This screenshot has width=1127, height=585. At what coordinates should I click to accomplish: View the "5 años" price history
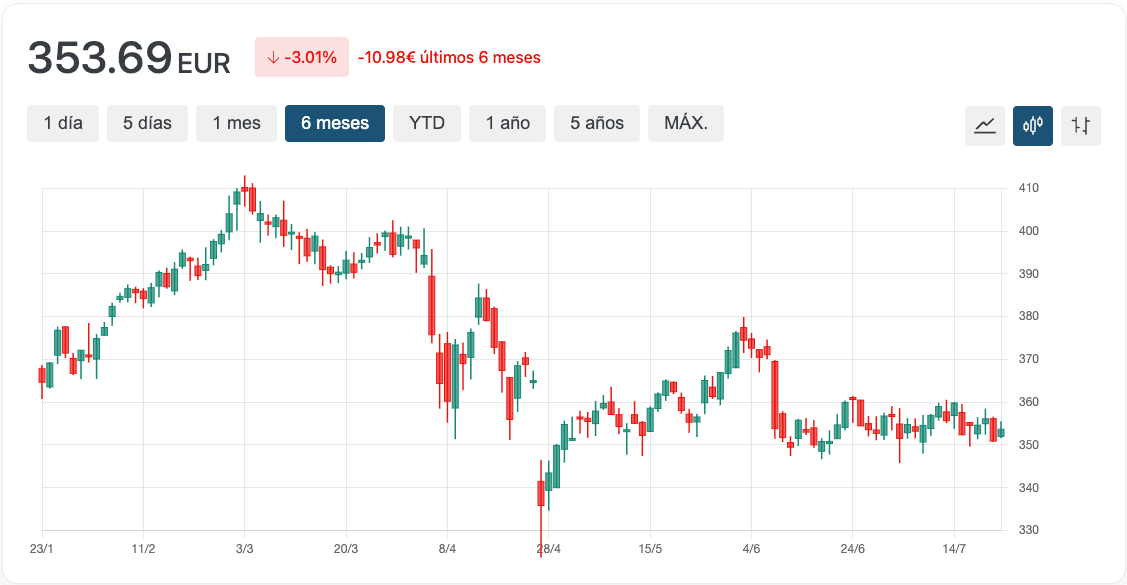pos(597,124)
